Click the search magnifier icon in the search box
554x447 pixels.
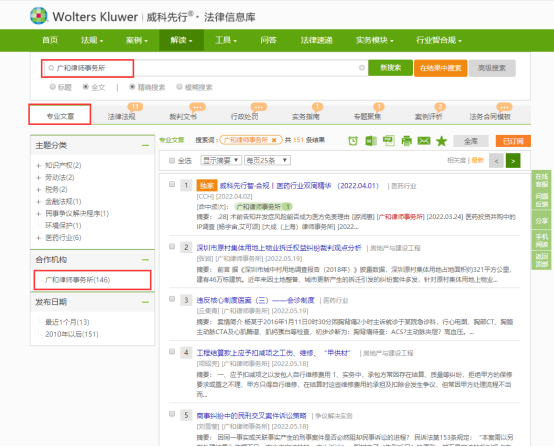[51, 68]
